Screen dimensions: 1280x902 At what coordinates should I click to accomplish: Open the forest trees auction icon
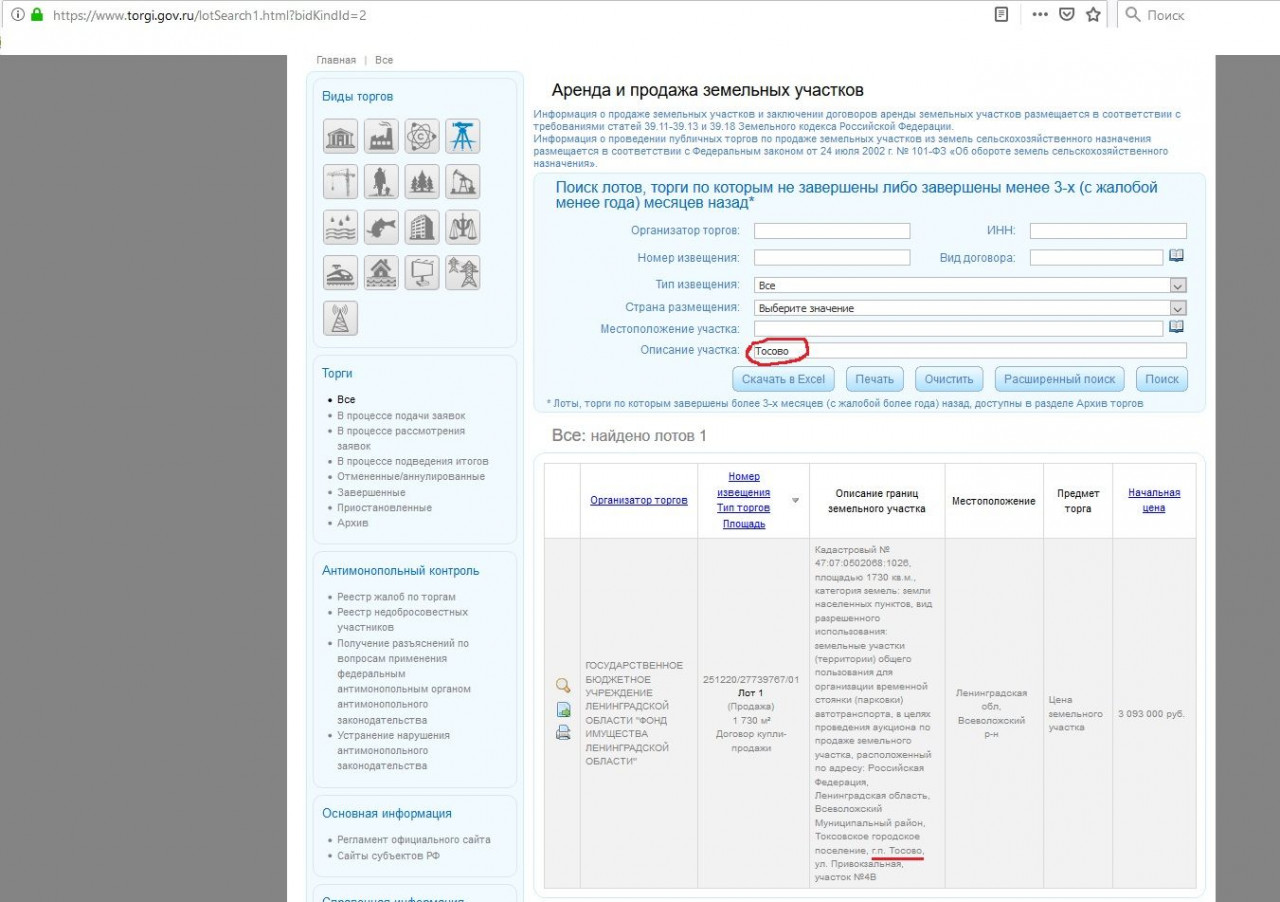click(422, 181)
